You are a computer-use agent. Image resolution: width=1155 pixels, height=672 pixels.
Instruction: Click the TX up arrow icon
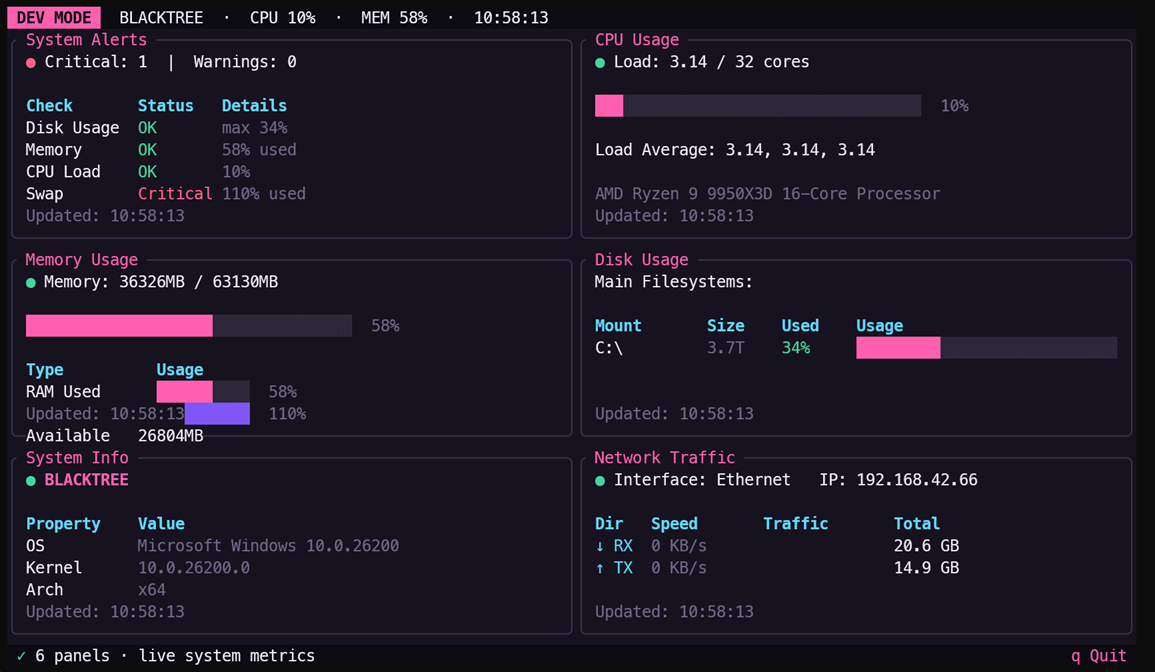tap(600, 568)
